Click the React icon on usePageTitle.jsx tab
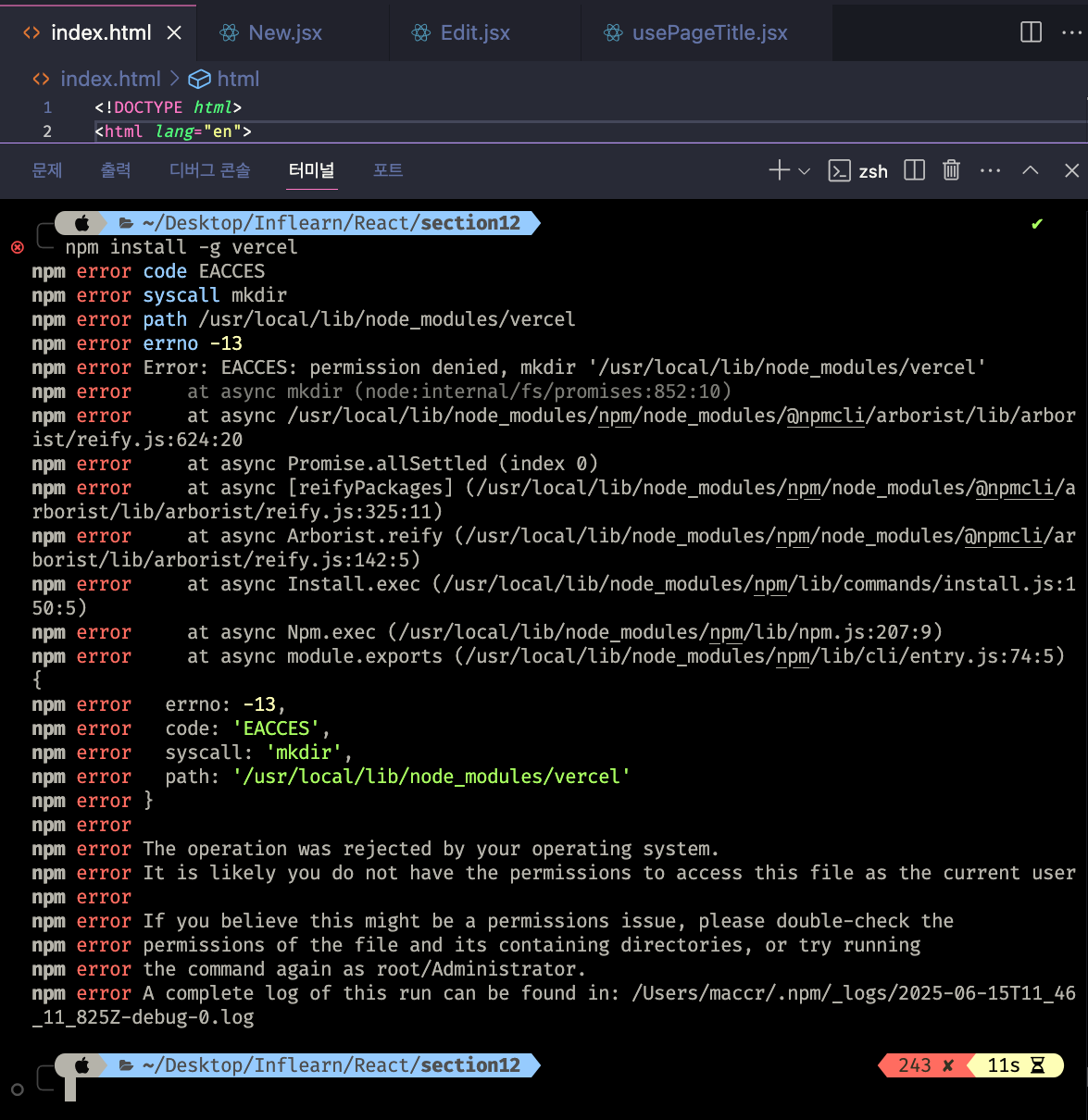Viewport: 1088px width, 1120px height. pyautogui.click(x=613, y=33)
